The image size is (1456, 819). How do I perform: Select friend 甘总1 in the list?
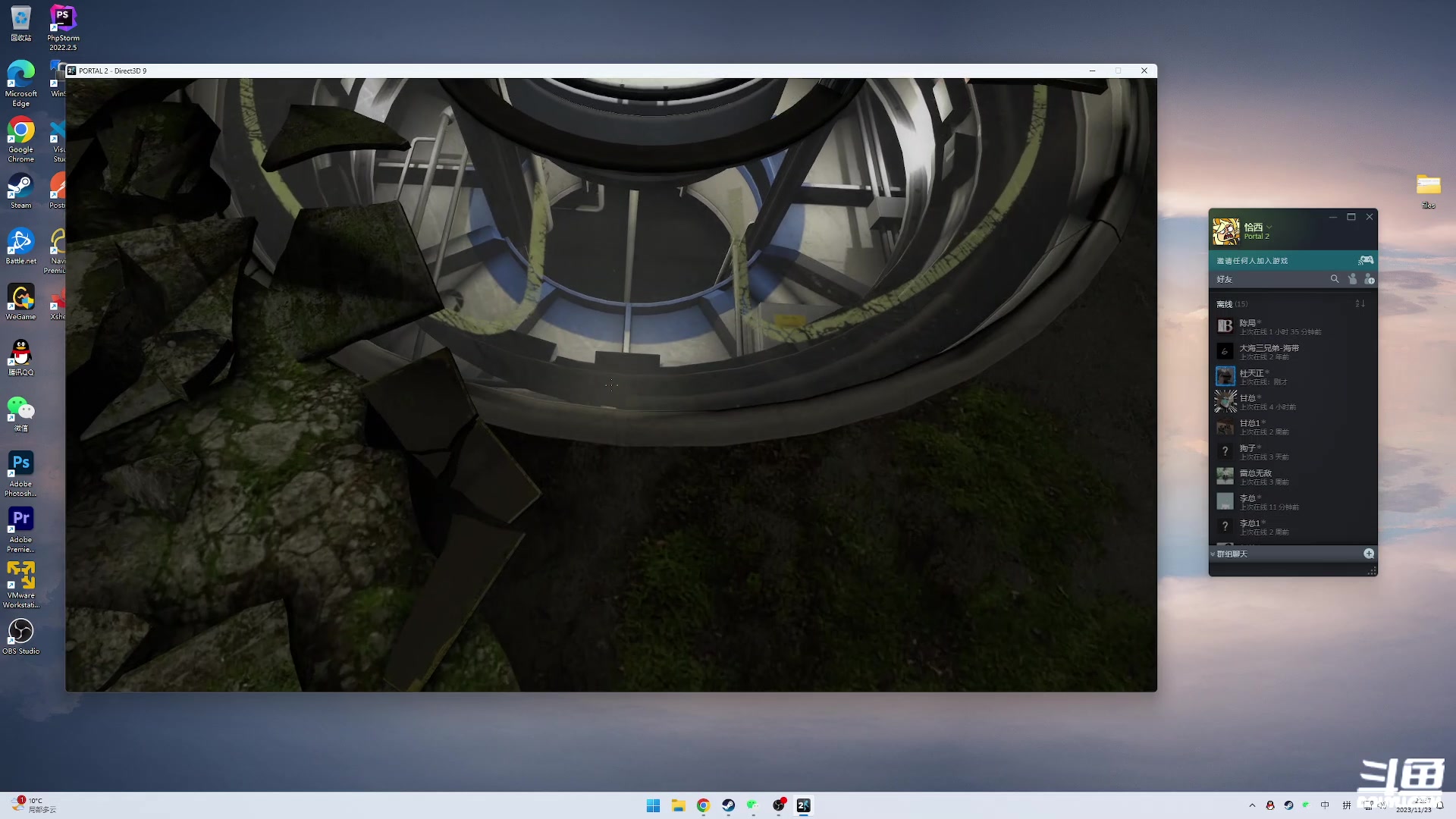pyautogui.click(x=1293, y=427)
